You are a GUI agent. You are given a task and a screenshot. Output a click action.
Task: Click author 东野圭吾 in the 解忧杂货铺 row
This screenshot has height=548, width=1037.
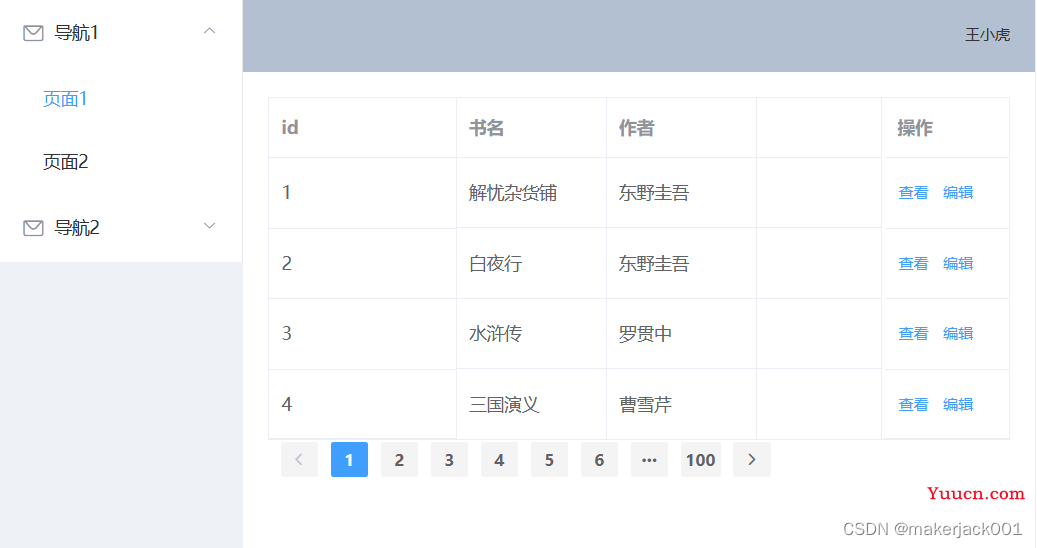(654, 192)
